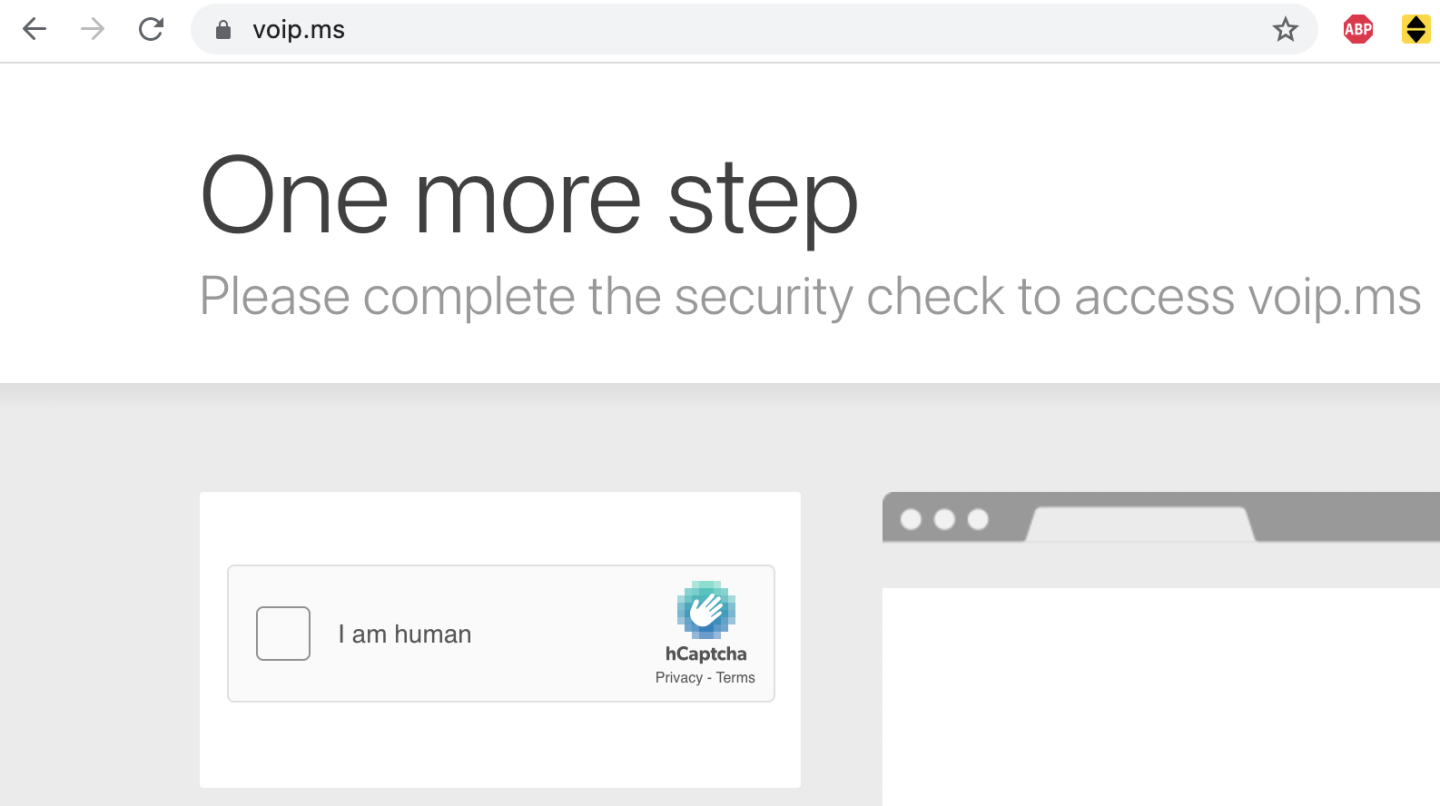
Task: Click the "I am human" label text
Action: pos(404,633)
